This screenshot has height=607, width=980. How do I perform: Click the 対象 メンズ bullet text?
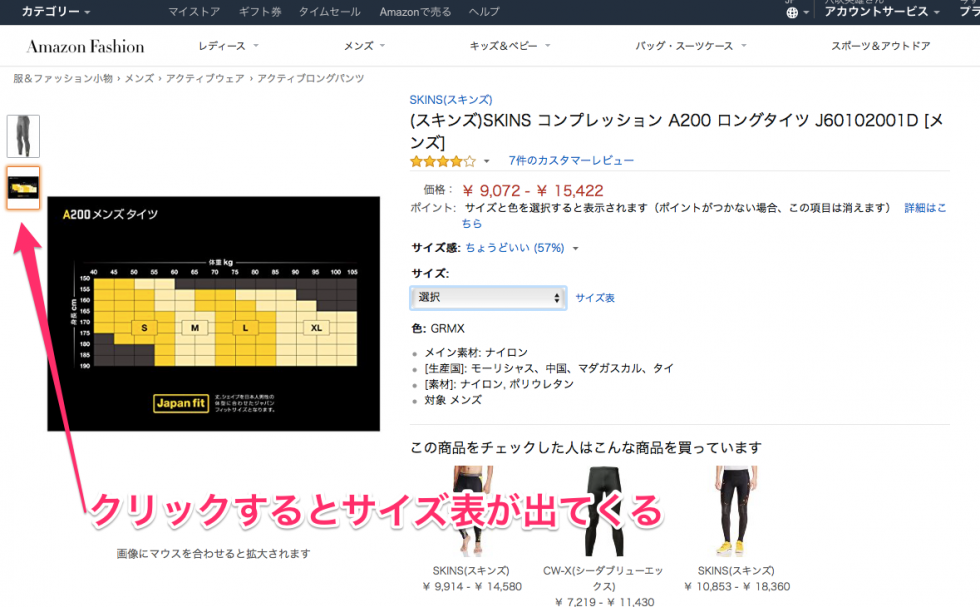[x=453, y=400]
